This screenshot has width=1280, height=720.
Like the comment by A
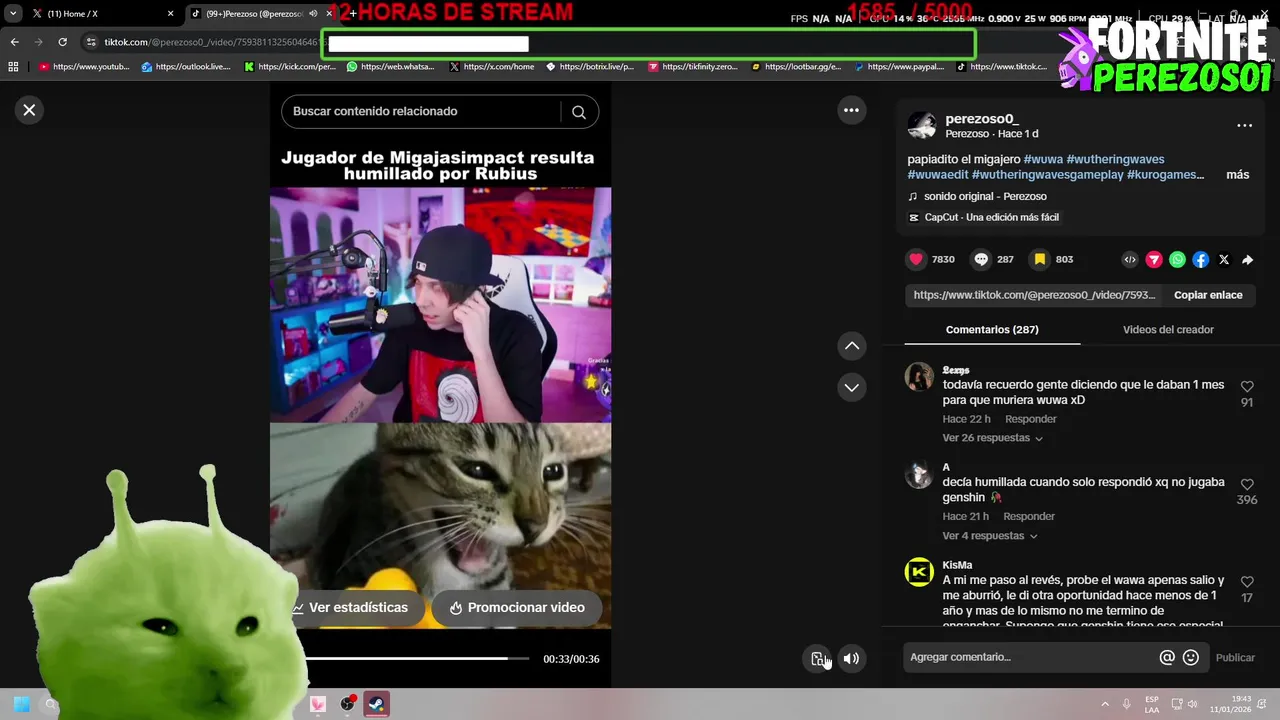coord(1247,484)
